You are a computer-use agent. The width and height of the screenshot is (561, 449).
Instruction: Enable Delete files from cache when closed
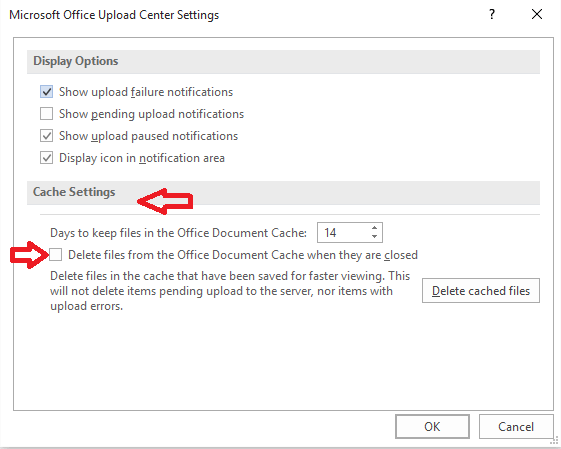pos(56,255)
